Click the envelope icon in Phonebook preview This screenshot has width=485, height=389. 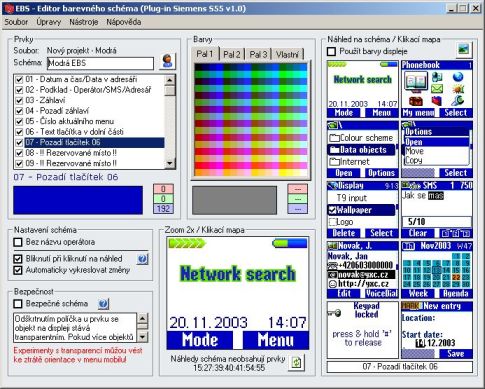(x=437, y=89)
